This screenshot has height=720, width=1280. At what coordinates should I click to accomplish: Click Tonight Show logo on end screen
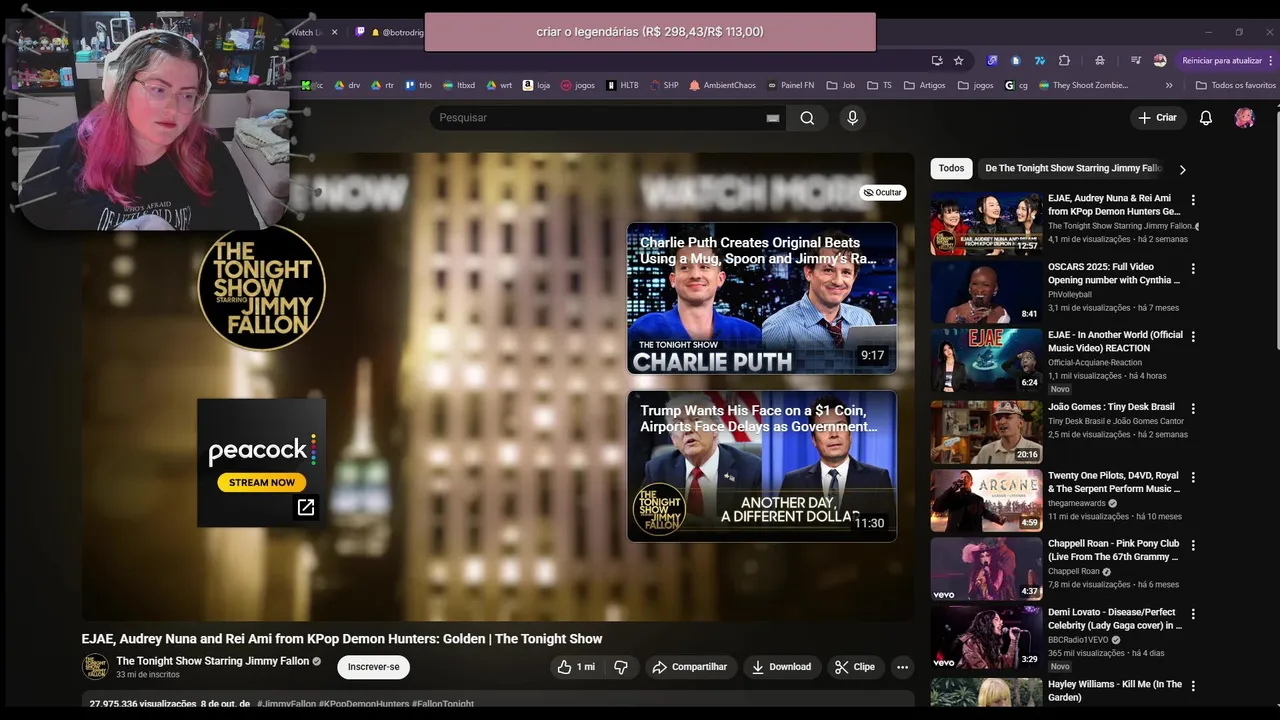tap(262, 286)
